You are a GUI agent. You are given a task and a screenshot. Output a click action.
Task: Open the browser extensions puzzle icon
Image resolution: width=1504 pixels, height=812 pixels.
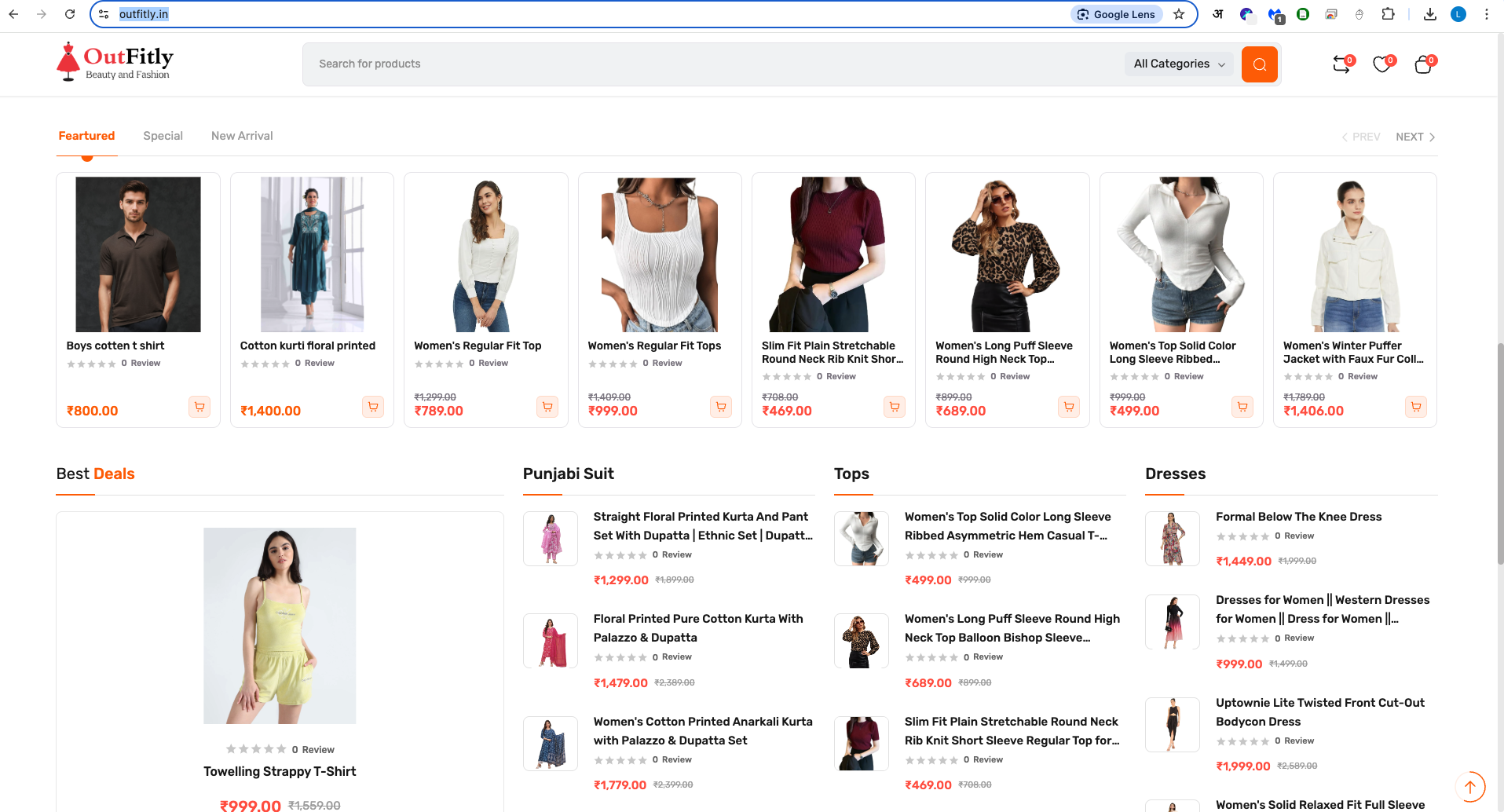(x=1388, y=14)
